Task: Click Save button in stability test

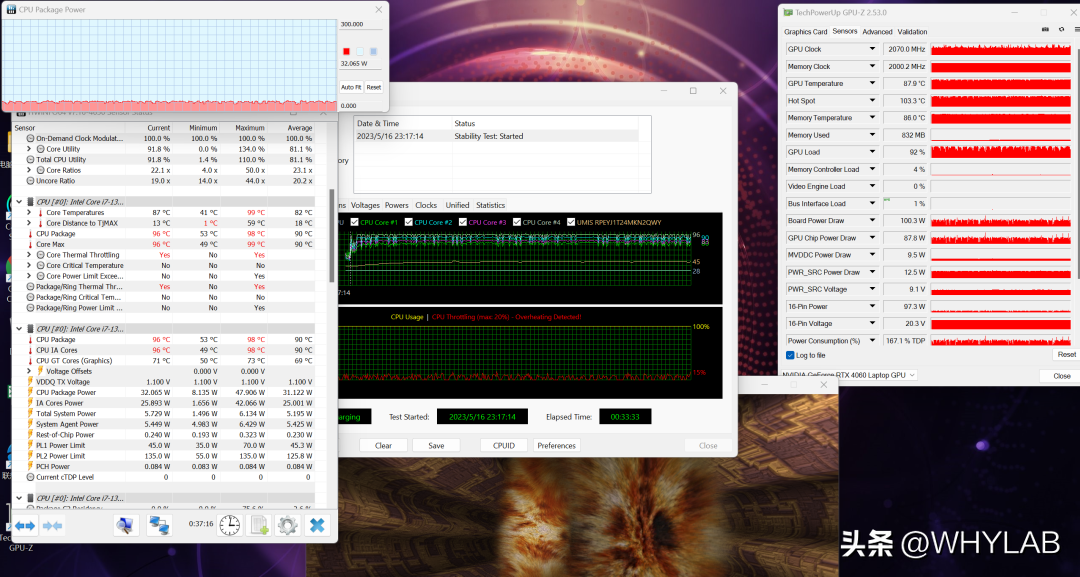Action: (x=436, y=445)
